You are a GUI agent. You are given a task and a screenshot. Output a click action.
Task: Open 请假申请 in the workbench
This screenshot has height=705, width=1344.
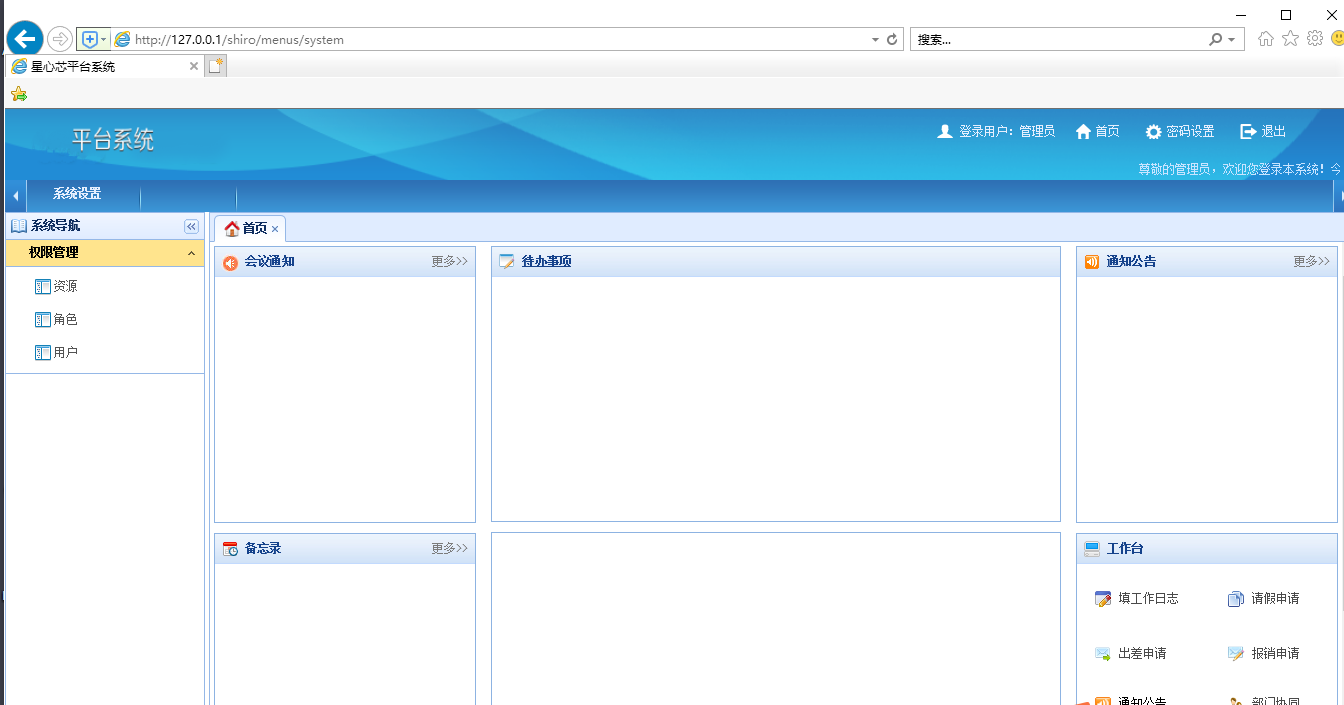click(x=1236, y=599)
